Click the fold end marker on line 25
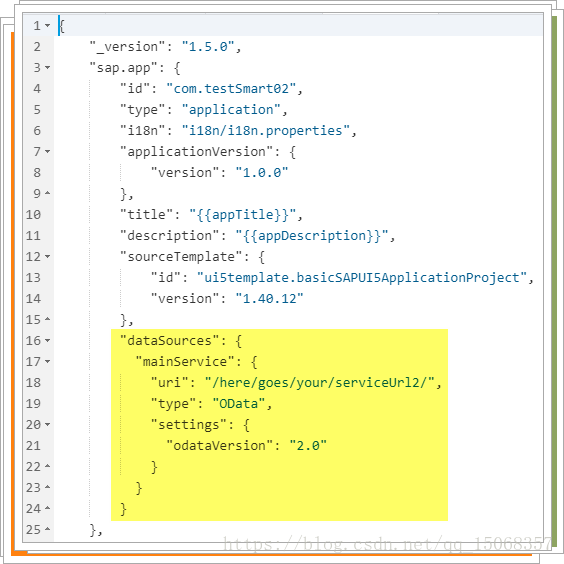Screen dimensions: 564x564 [47, 529]
